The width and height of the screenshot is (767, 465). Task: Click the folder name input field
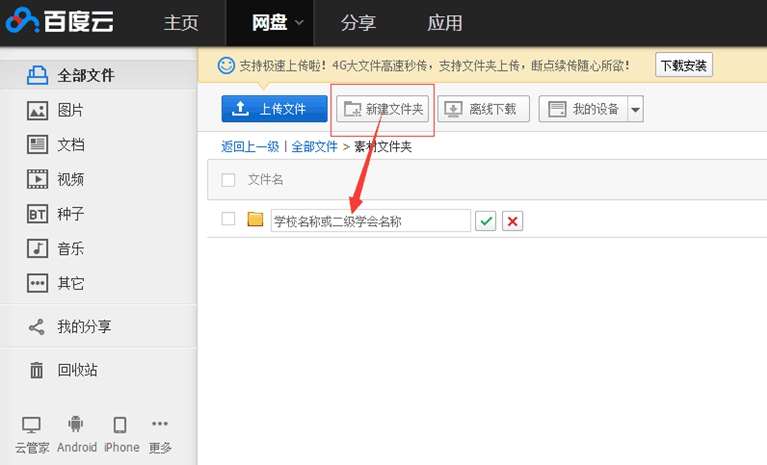370,221
